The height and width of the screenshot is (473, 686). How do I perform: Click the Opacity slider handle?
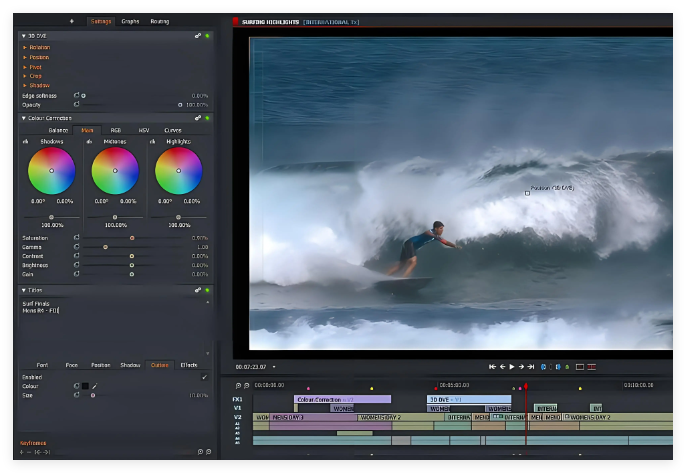180,105
